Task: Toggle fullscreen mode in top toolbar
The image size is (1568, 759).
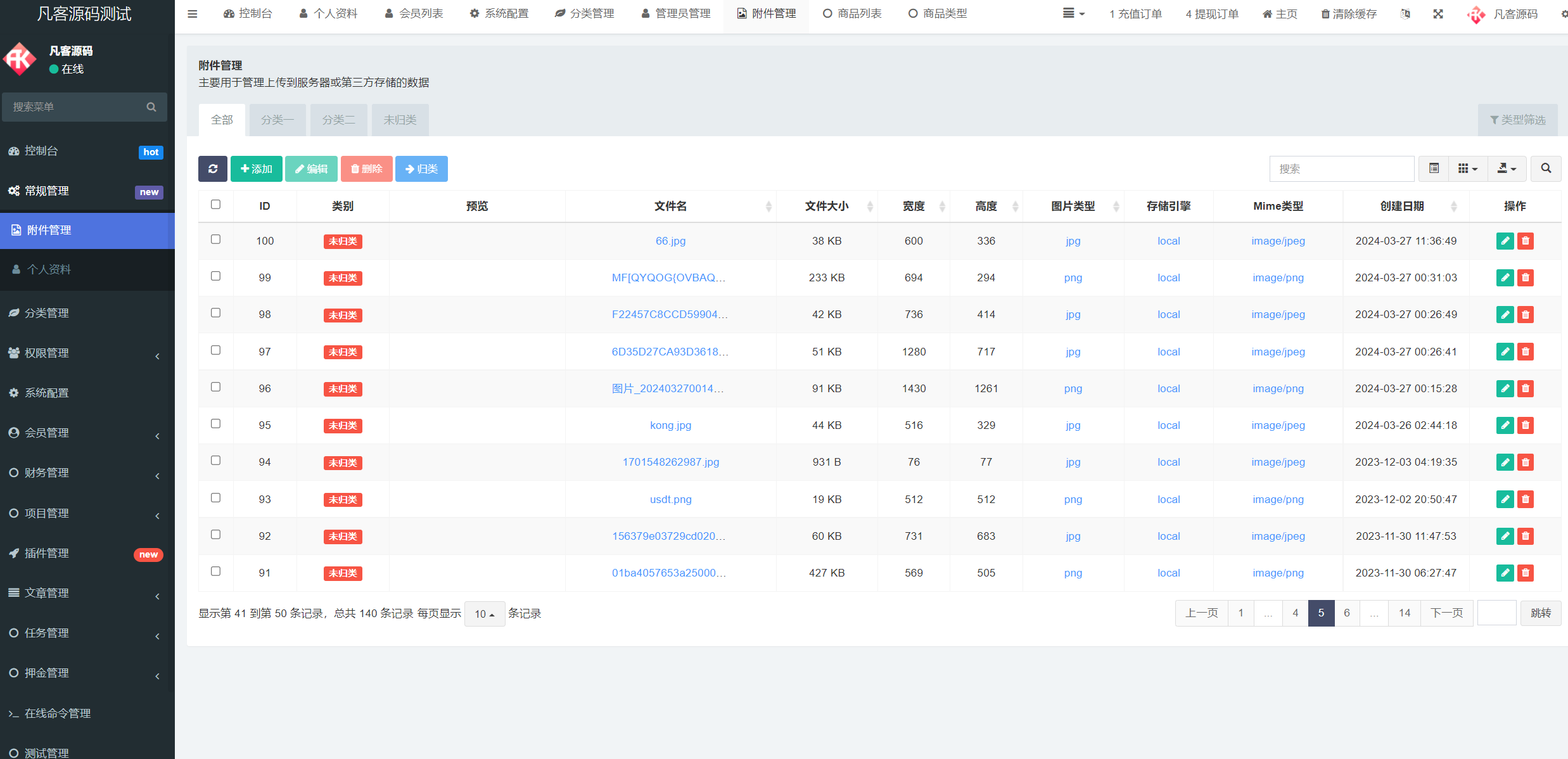Action: pyautogui.click(x=1438, y=13)
